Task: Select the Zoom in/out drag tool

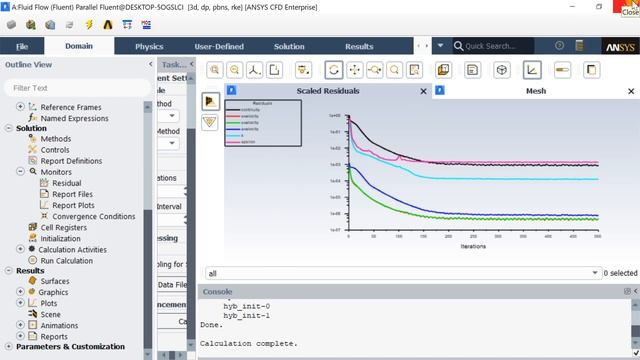Action: pyautogui.click(x=375, y=70)
